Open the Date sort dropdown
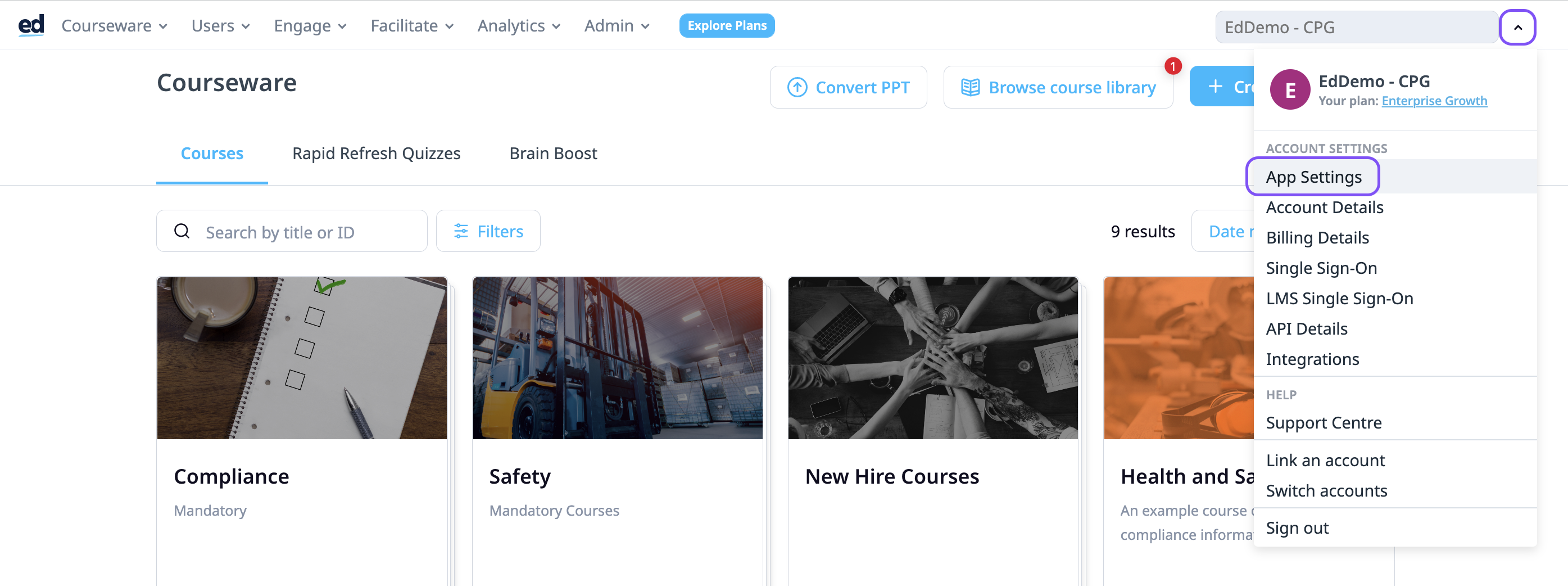The image size is (1568, 586). [1222, 232]
